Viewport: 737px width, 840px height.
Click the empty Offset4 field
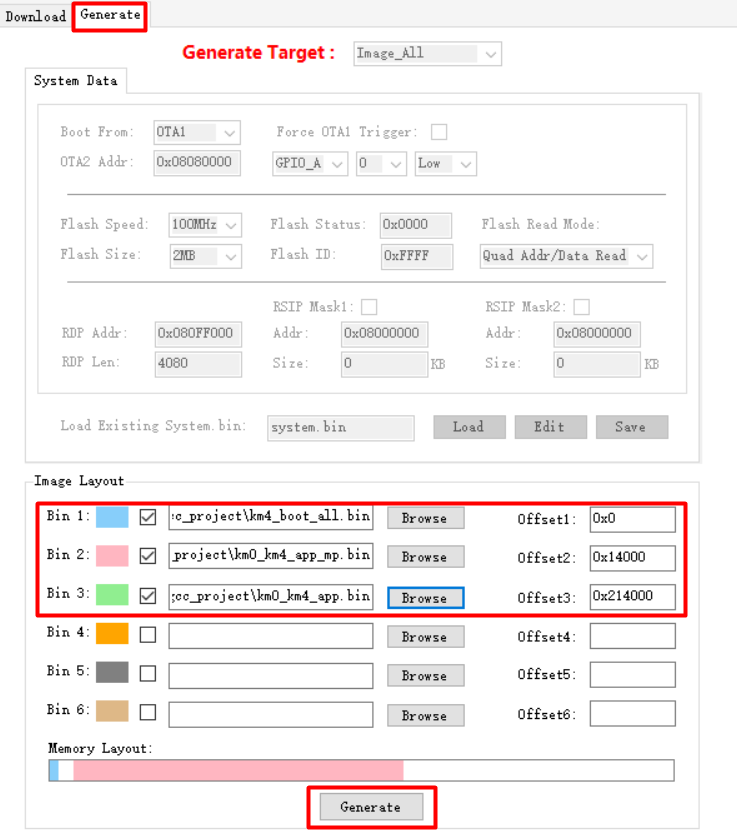pyautogui.click(x=633, y=636)
